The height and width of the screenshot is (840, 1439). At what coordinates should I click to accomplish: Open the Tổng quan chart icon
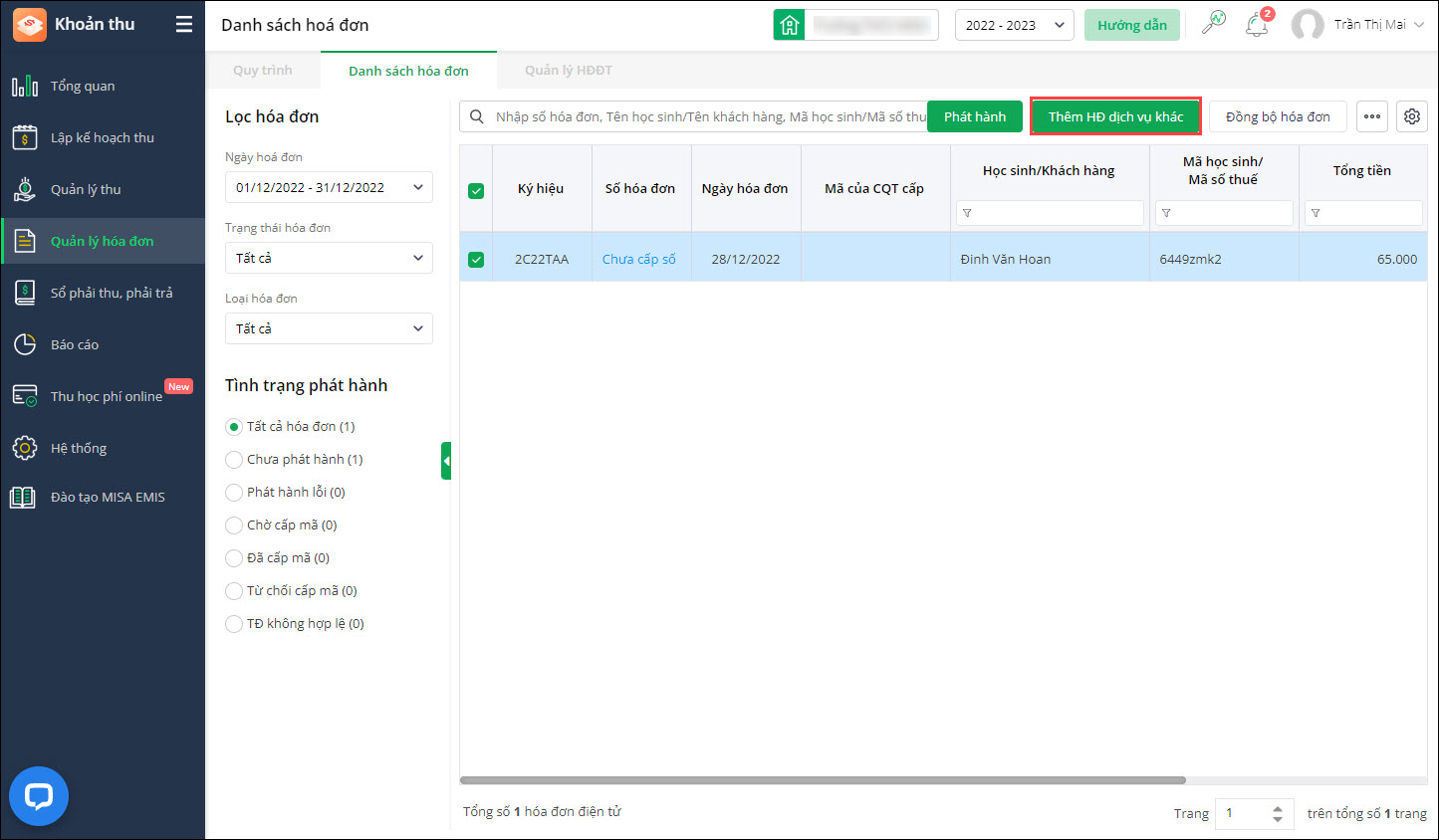(25, 86)
